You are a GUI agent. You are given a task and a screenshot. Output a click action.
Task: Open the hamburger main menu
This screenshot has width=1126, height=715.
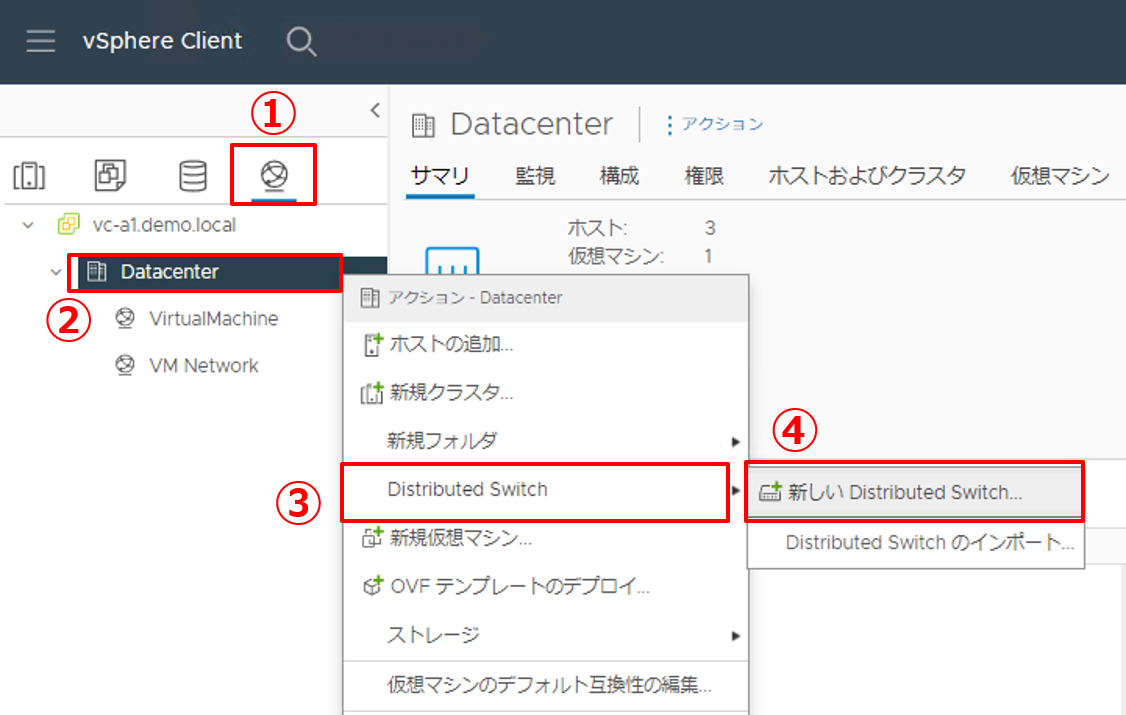point(41,41)
